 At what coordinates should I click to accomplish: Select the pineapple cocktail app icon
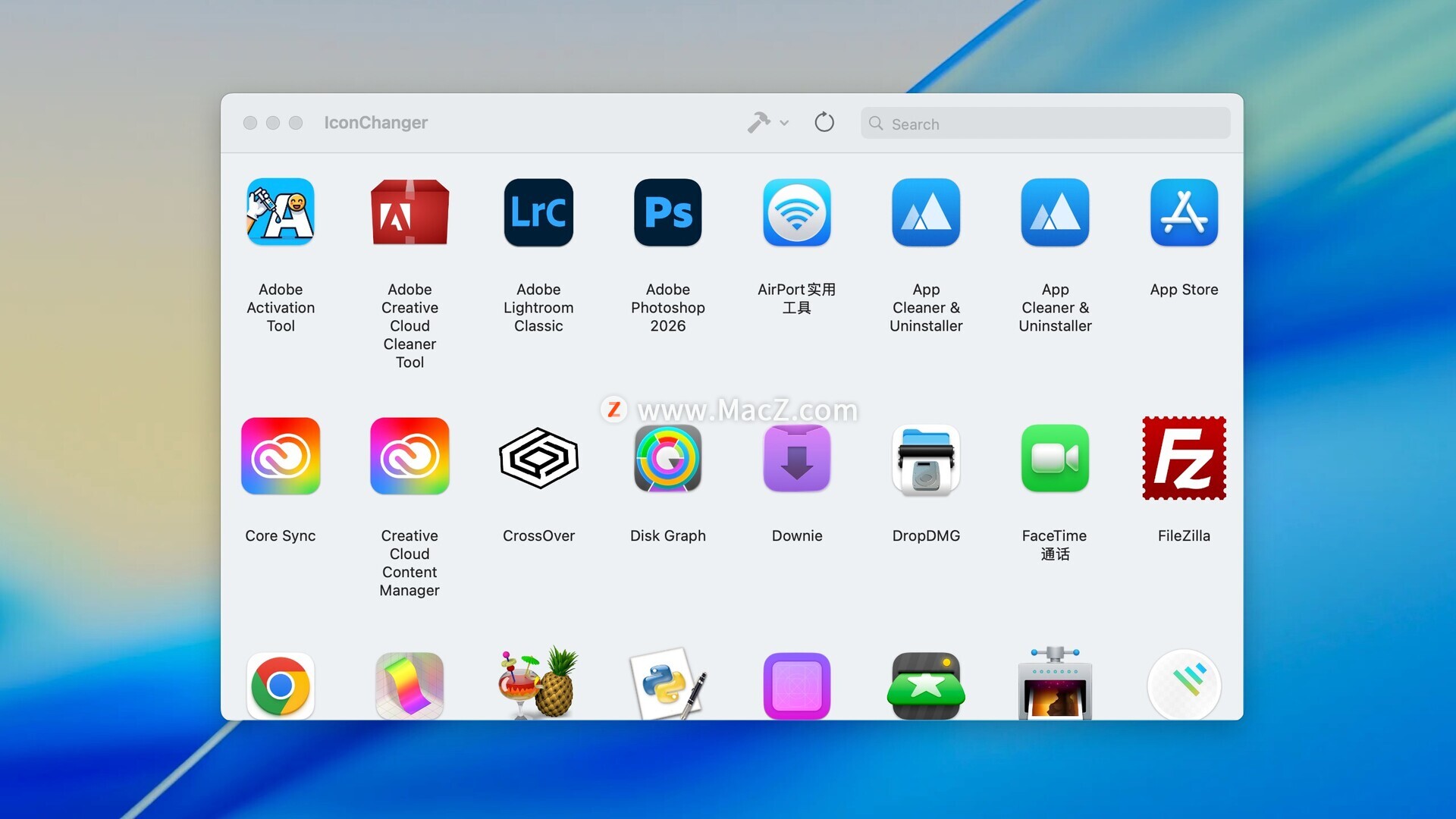click(538, 682)
